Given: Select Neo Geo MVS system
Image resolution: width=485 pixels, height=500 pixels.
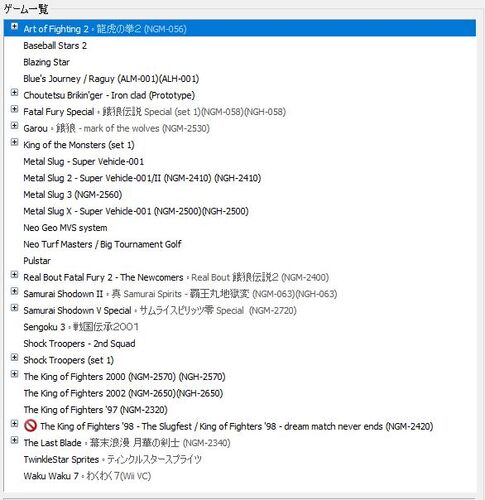Looking at the screenshot, I should (x=65, y=228).
